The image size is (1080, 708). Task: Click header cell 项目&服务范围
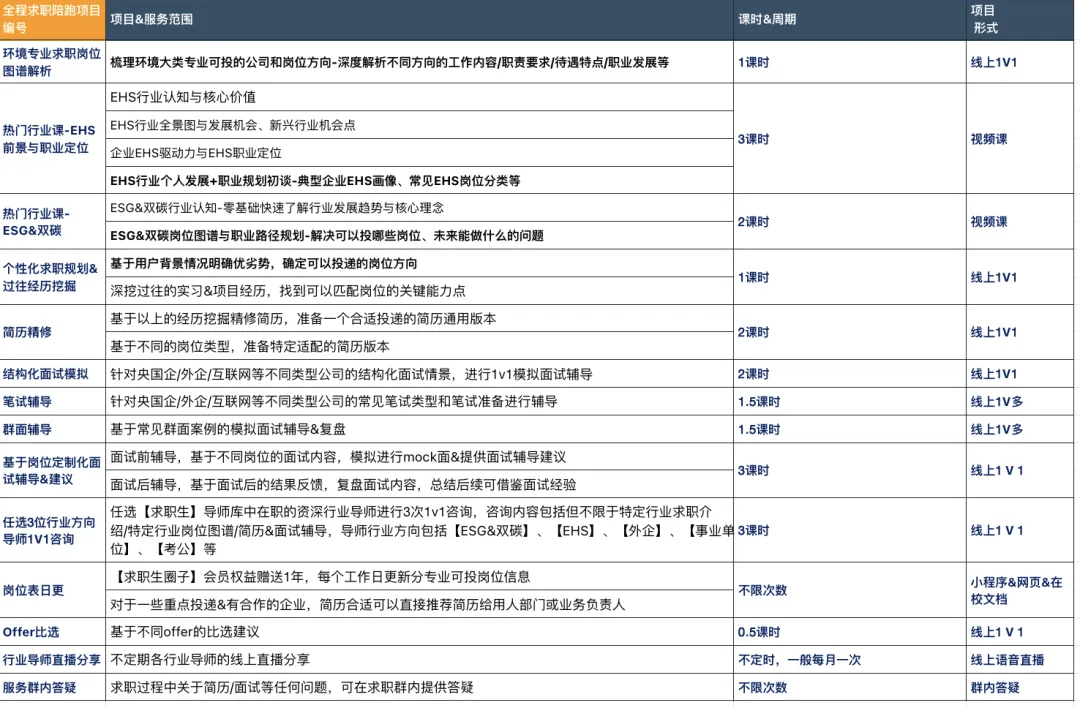(x=419, y=19)
